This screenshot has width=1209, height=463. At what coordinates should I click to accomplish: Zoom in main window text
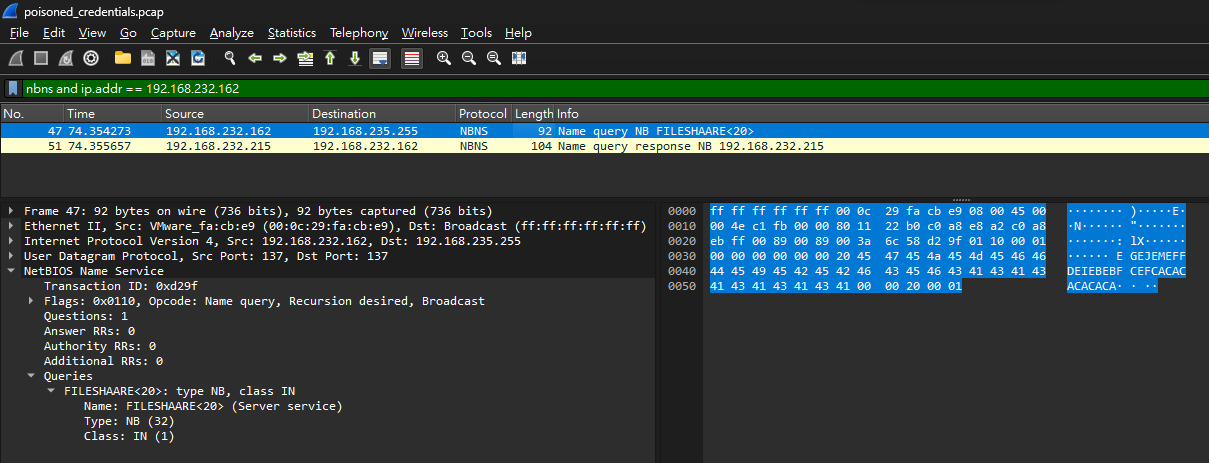(x=444, y=58)
